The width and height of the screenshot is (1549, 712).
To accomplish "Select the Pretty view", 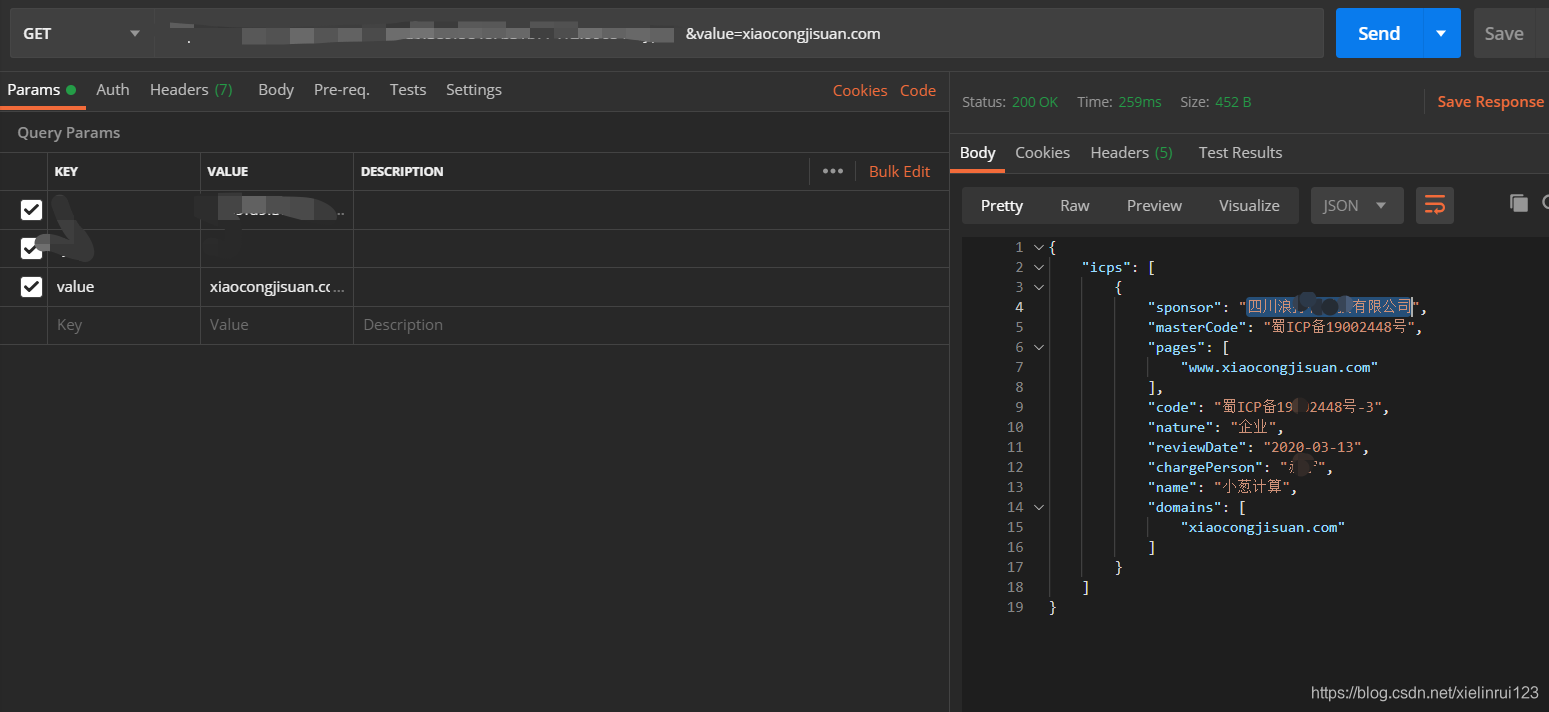I will pyautogui.click(x=1002, y=206).
